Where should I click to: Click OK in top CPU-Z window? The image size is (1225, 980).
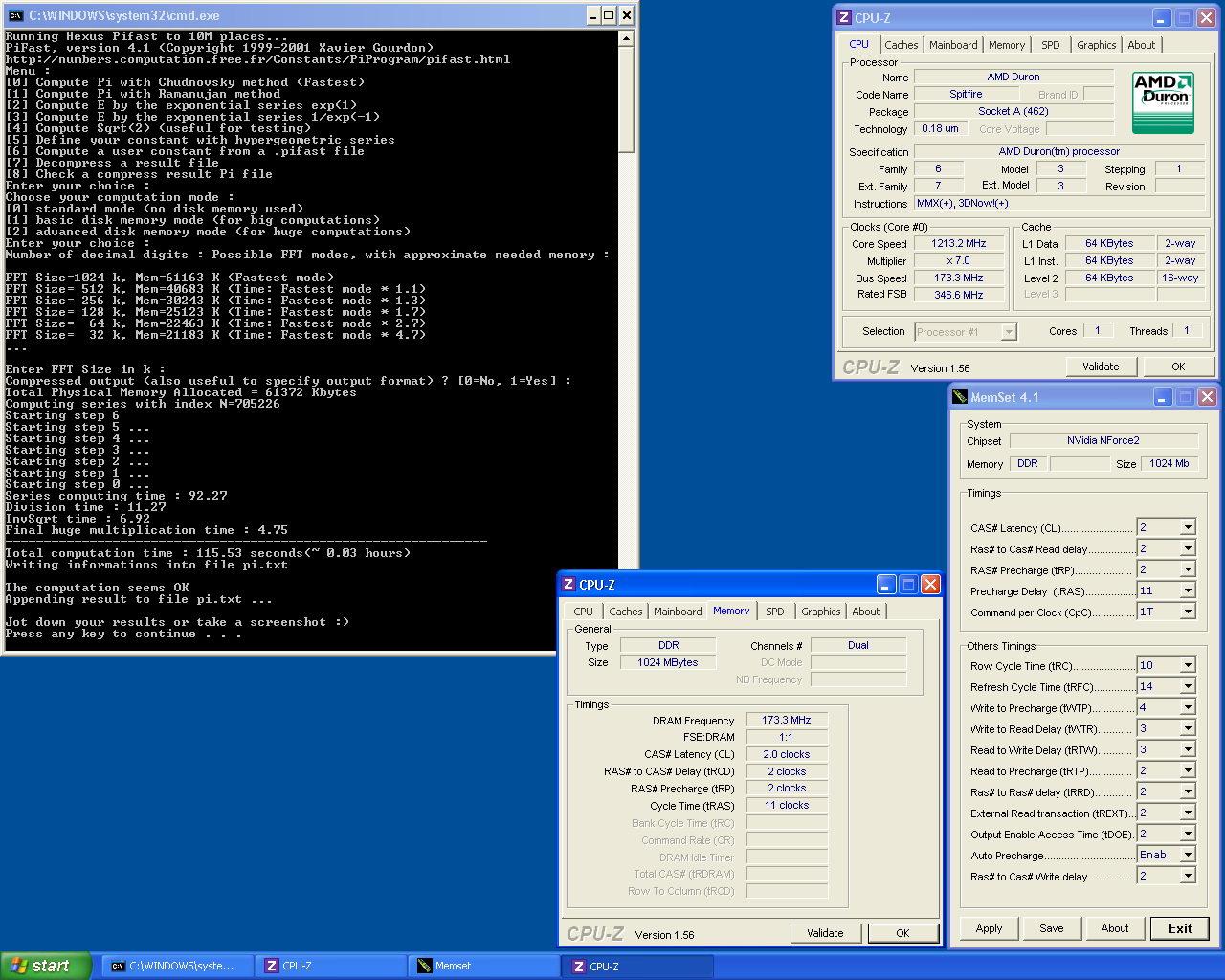(x=1178, y=367)
